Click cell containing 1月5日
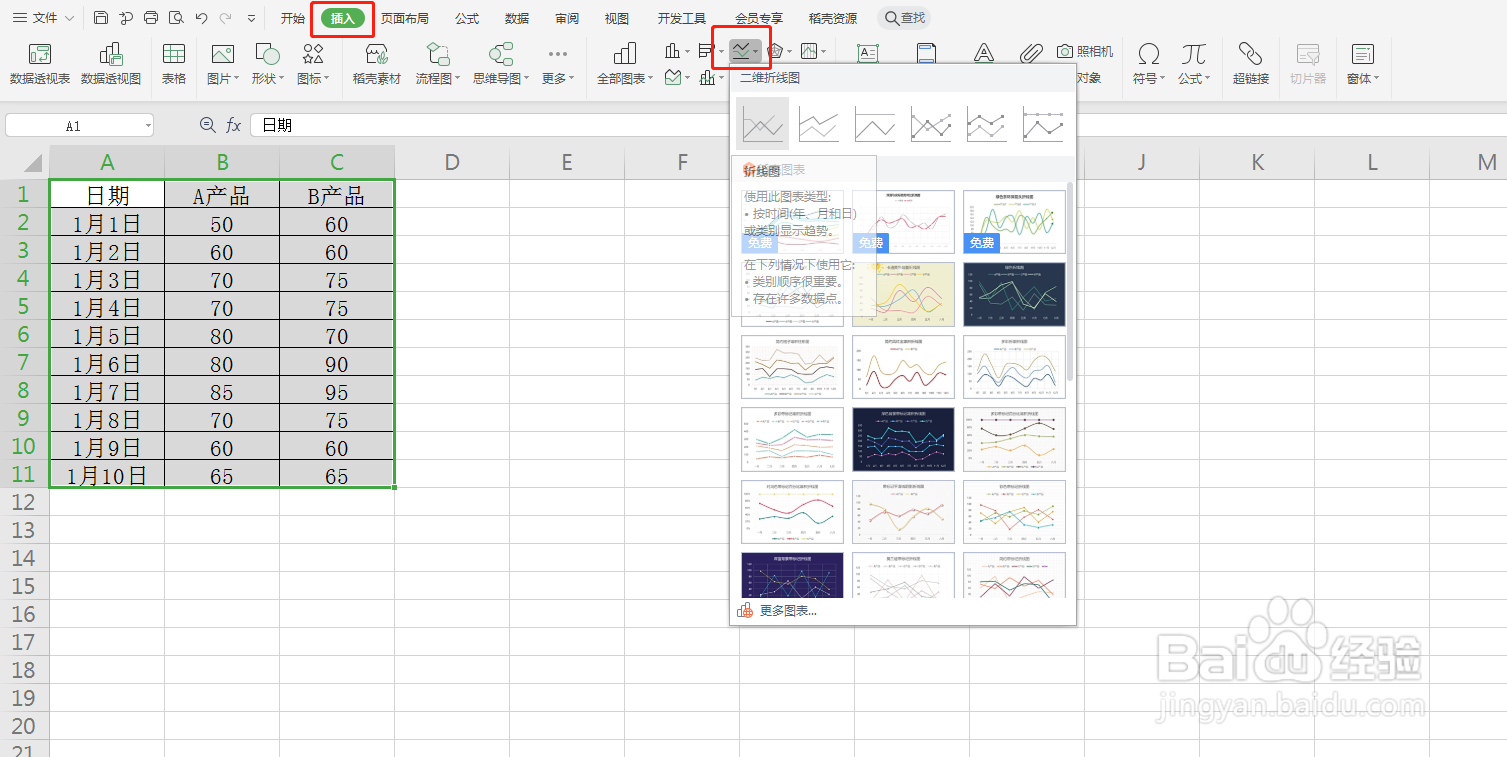 pos(107,334)
